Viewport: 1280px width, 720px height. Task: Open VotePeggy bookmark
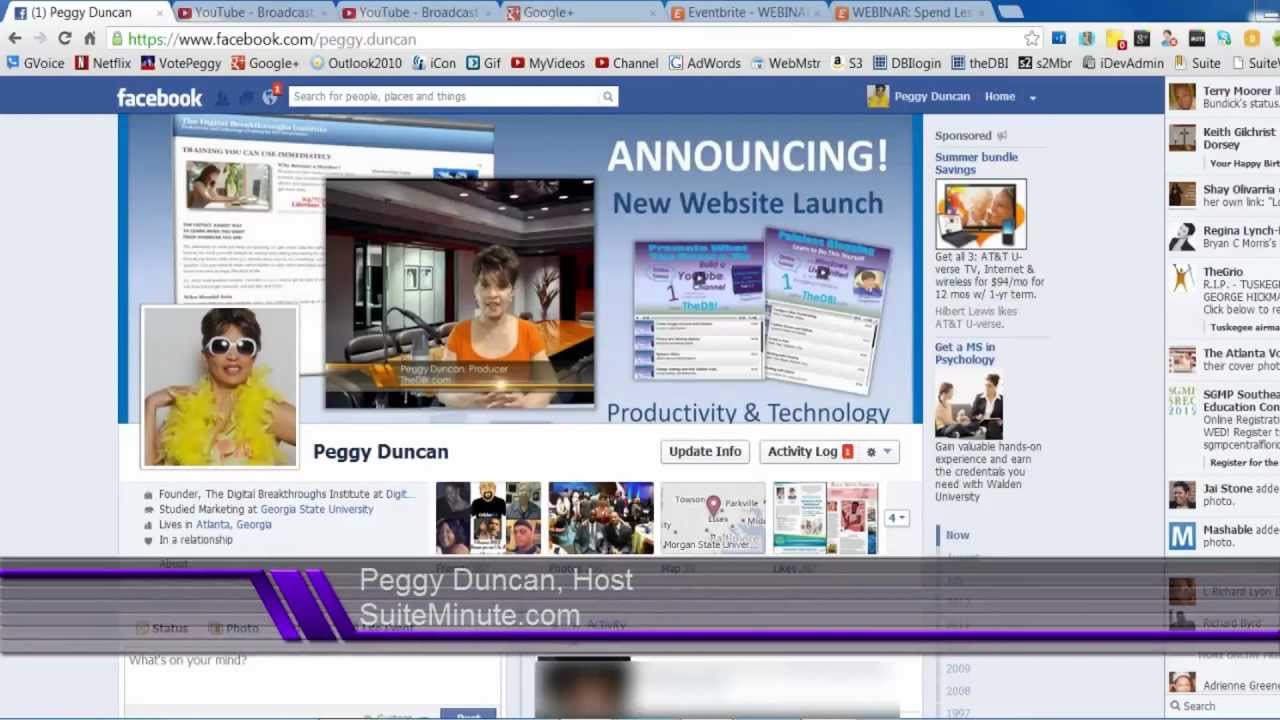click(181, 62)
